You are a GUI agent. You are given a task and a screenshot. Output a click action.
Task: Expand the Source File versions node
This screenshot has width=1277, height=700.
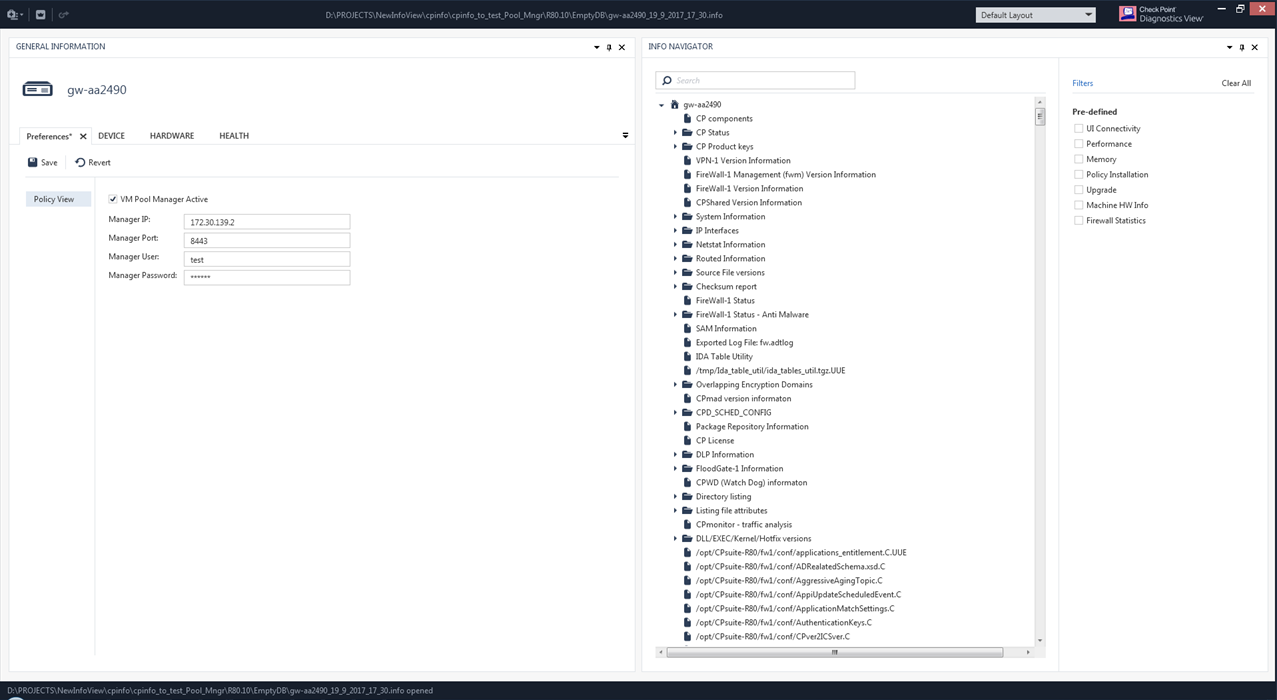tap(675, 273)
